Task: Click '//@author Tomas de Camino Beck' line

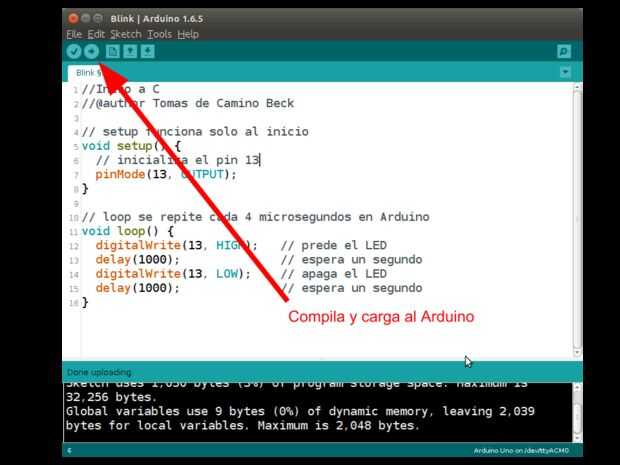Action: (x=188, y=103)
